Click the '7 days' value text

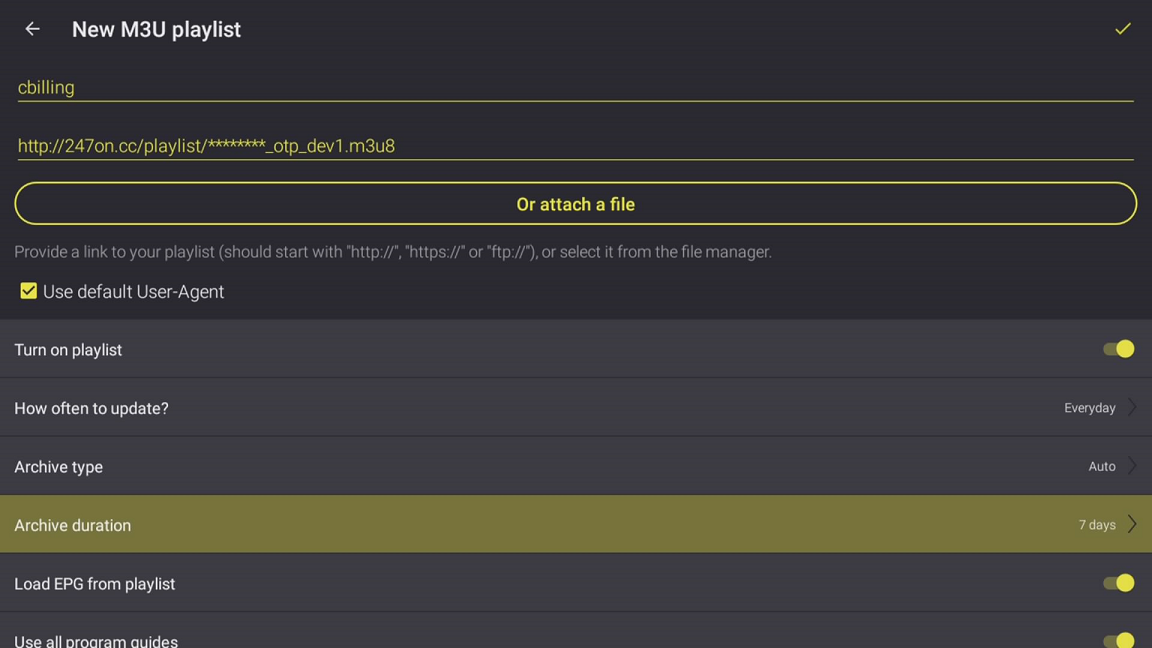pyautogui.click(x=1096, y=525)
